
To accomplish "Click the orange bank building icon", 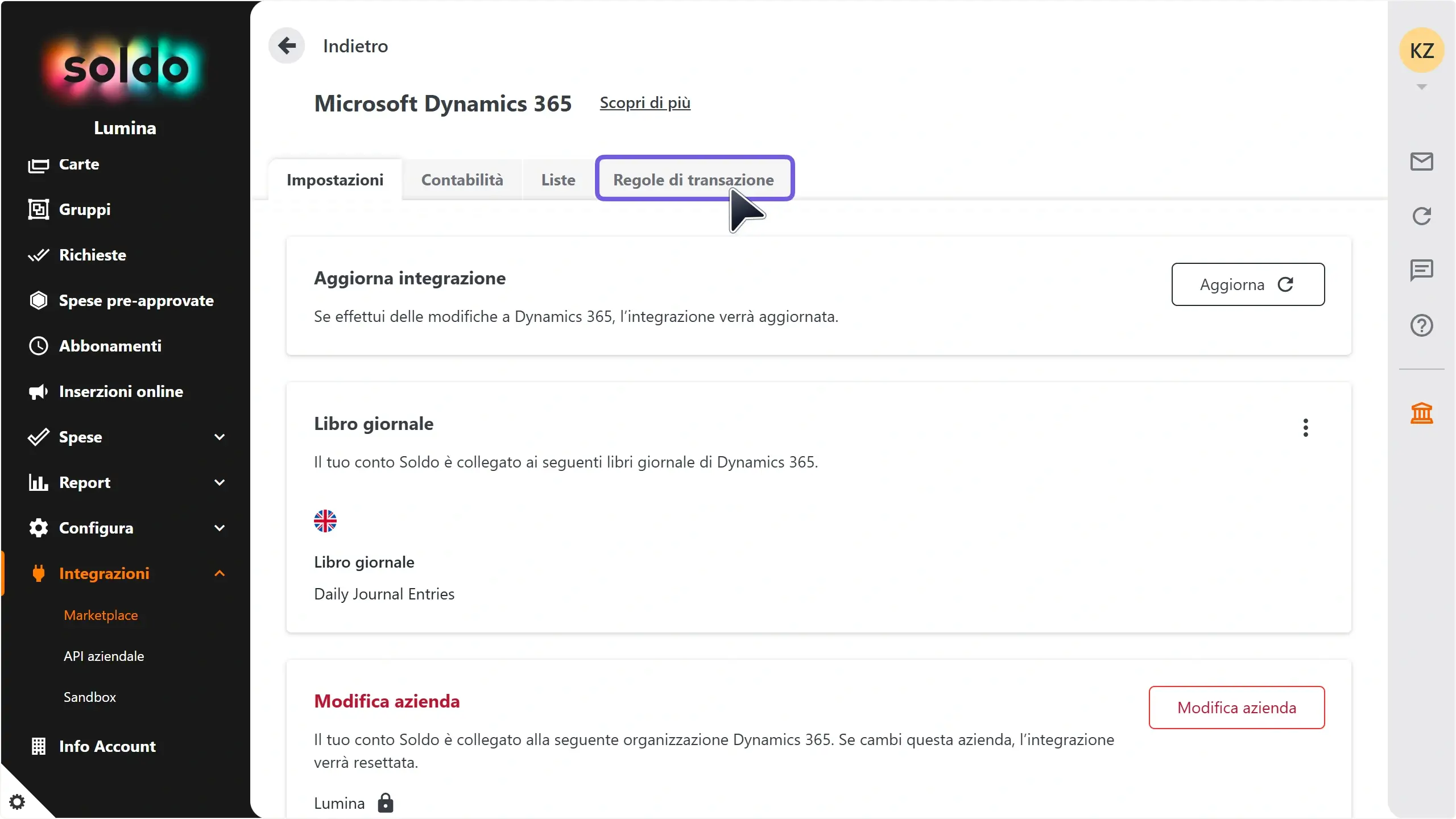I will [x=1421, y=413].
